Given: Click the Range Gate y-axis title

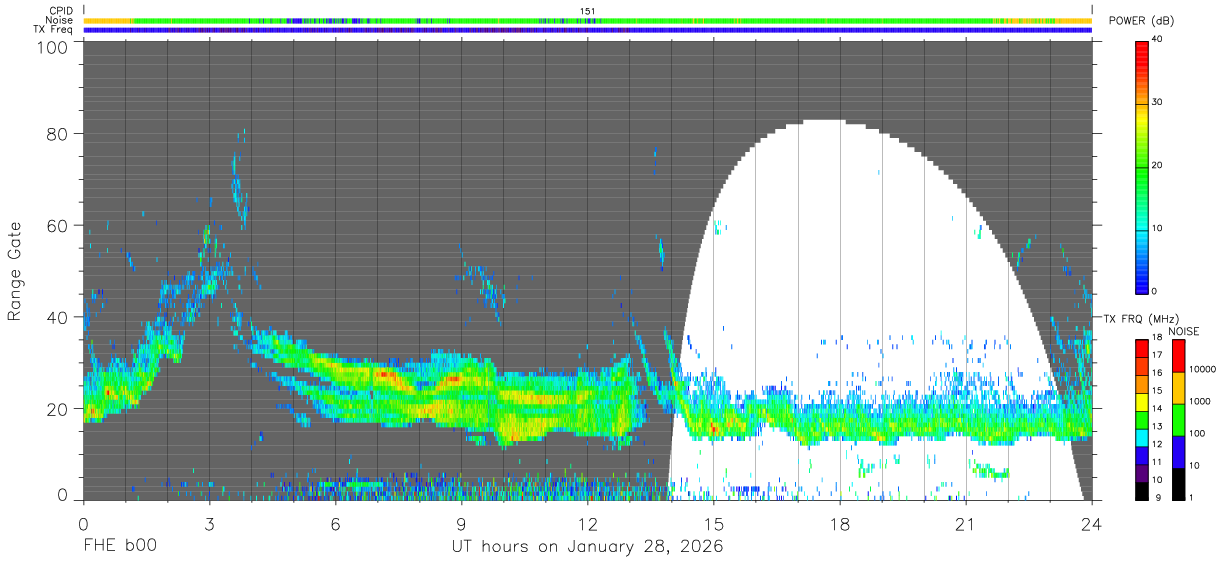Looking at the screenshot, I should pos(15,271).
